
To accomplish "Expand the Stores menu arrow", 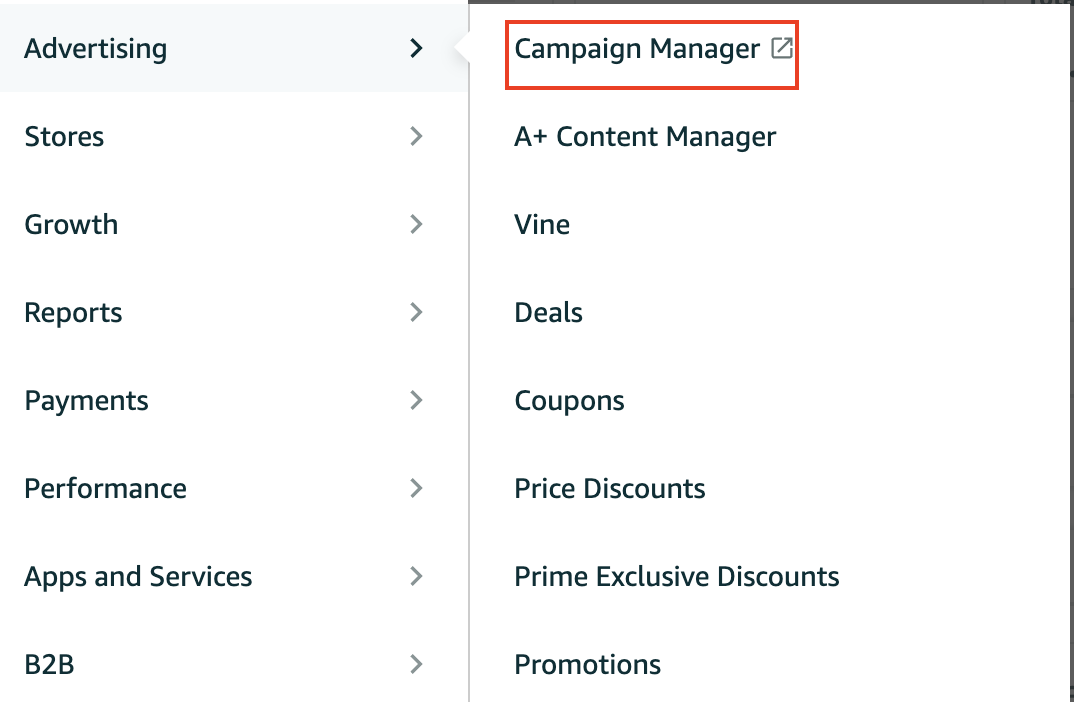I will (x=417, y=136).
